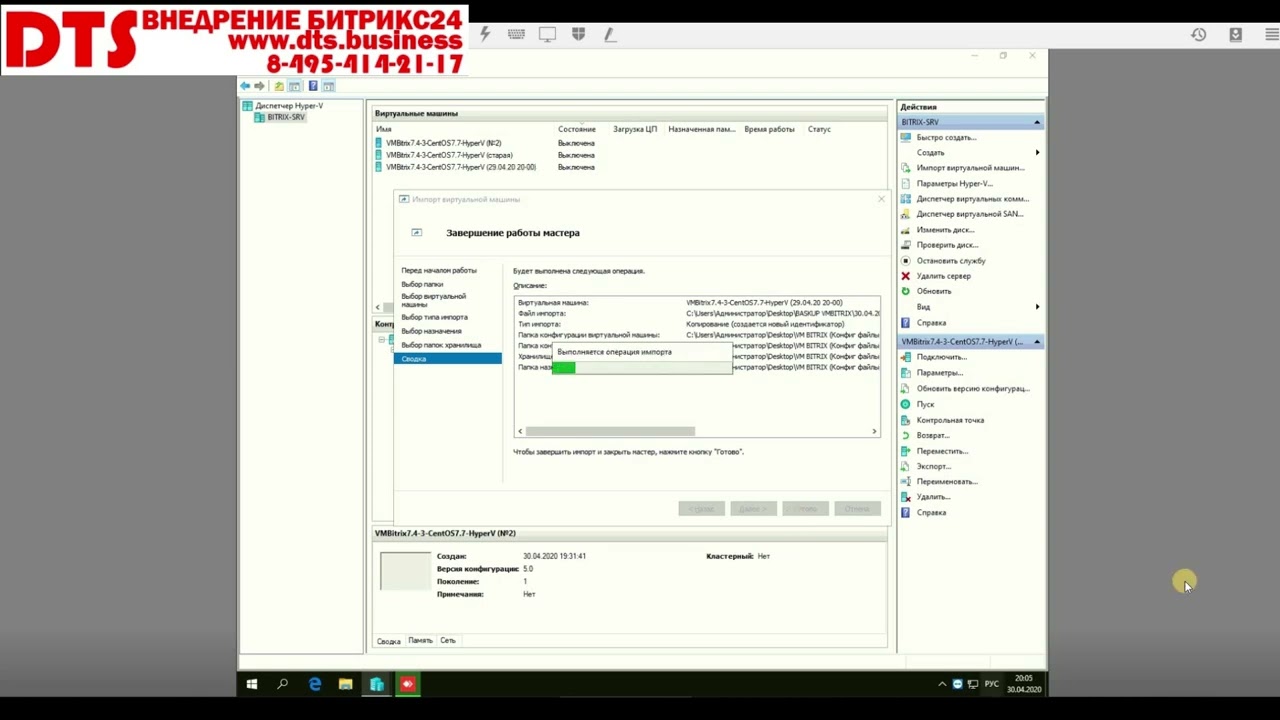Click Удалить сервер action

click(x=943, y=276)
